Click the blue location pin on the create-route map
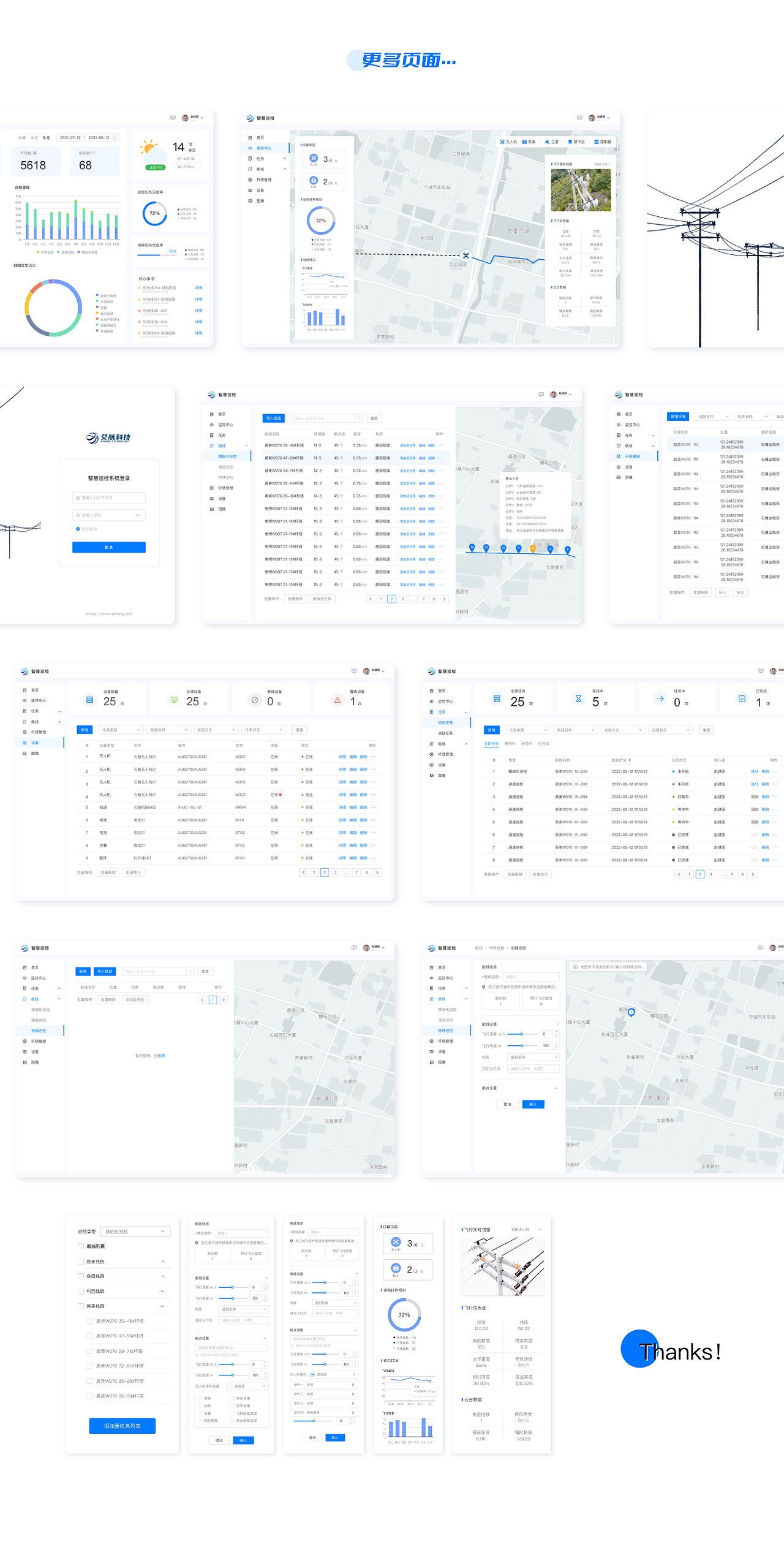This screenshot has height=1552, width=784. (x=631, y=1012)
